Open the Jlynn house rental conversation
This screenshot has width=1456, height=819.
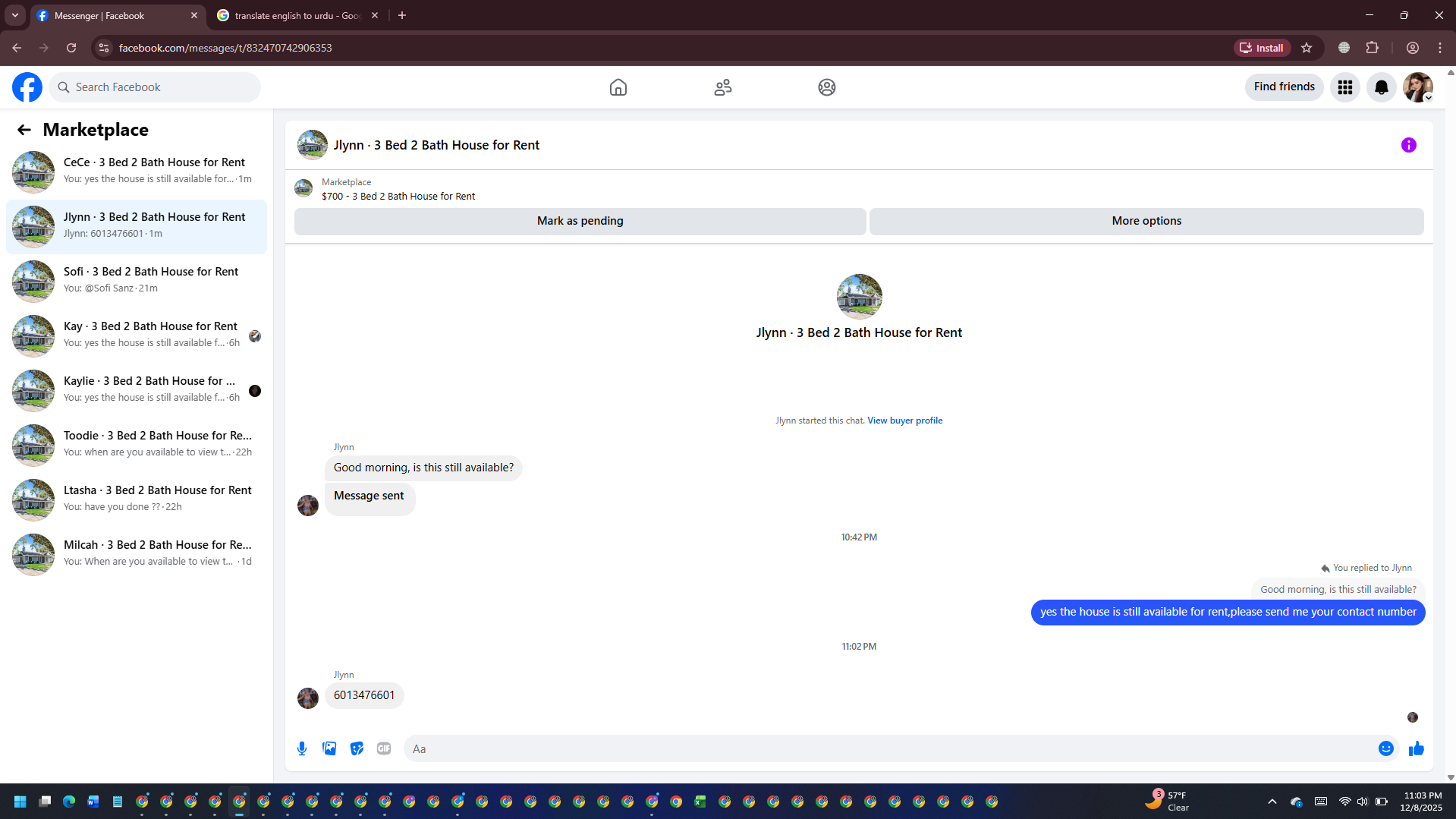coord(137,226)
